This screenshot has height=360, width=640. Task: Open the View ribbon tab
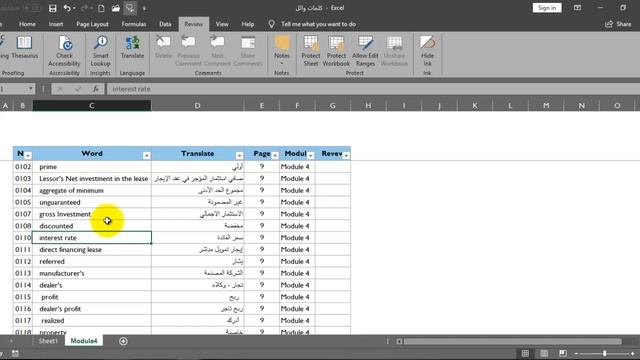click(222, 24)
